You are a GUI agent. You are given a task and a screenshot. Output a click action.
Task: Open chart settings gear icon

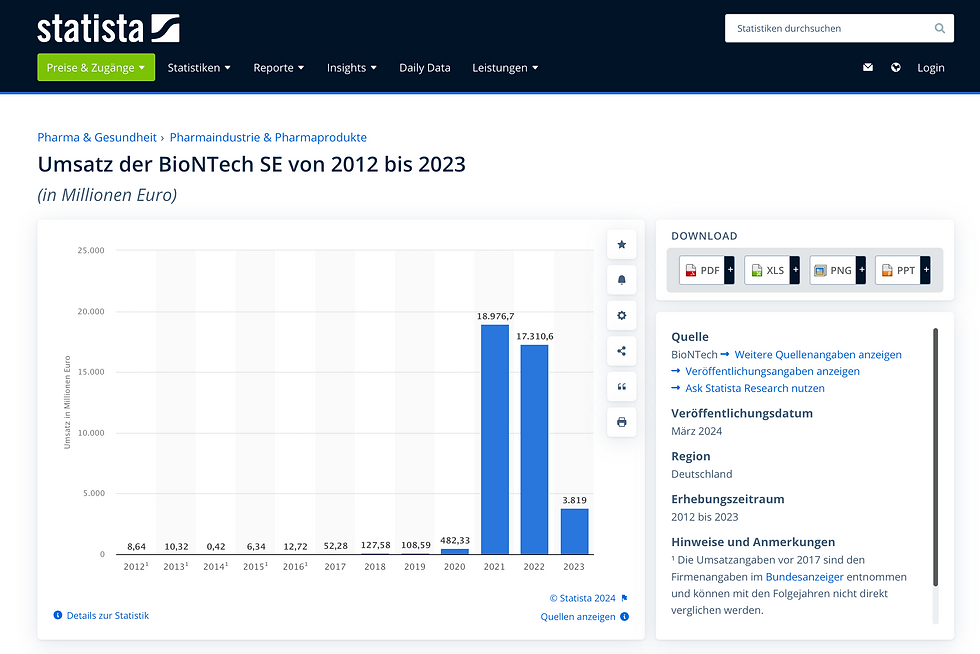[621, 315]
